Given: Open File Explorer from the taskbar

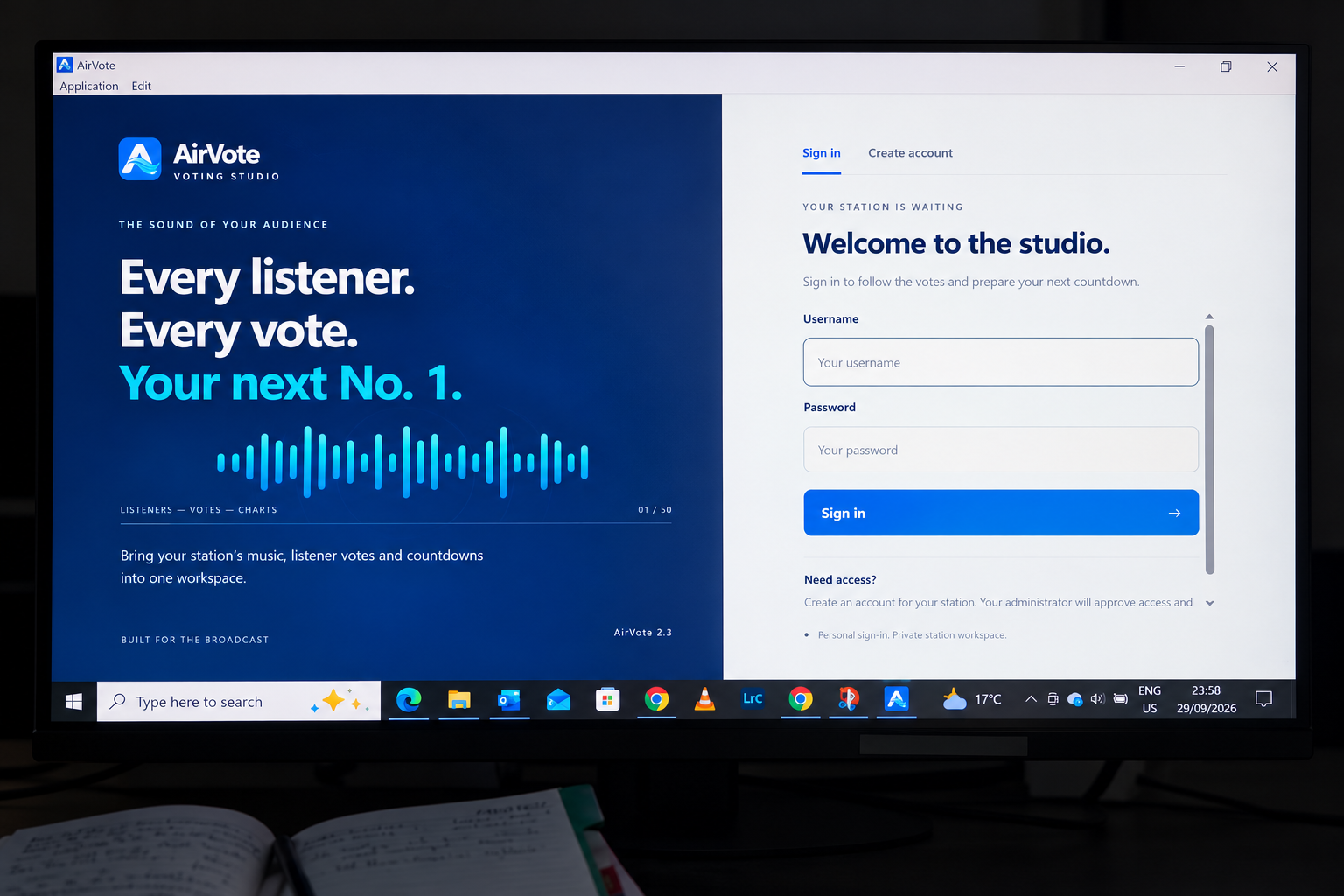Looking at the screenshot, I should [x=459, y=699].
